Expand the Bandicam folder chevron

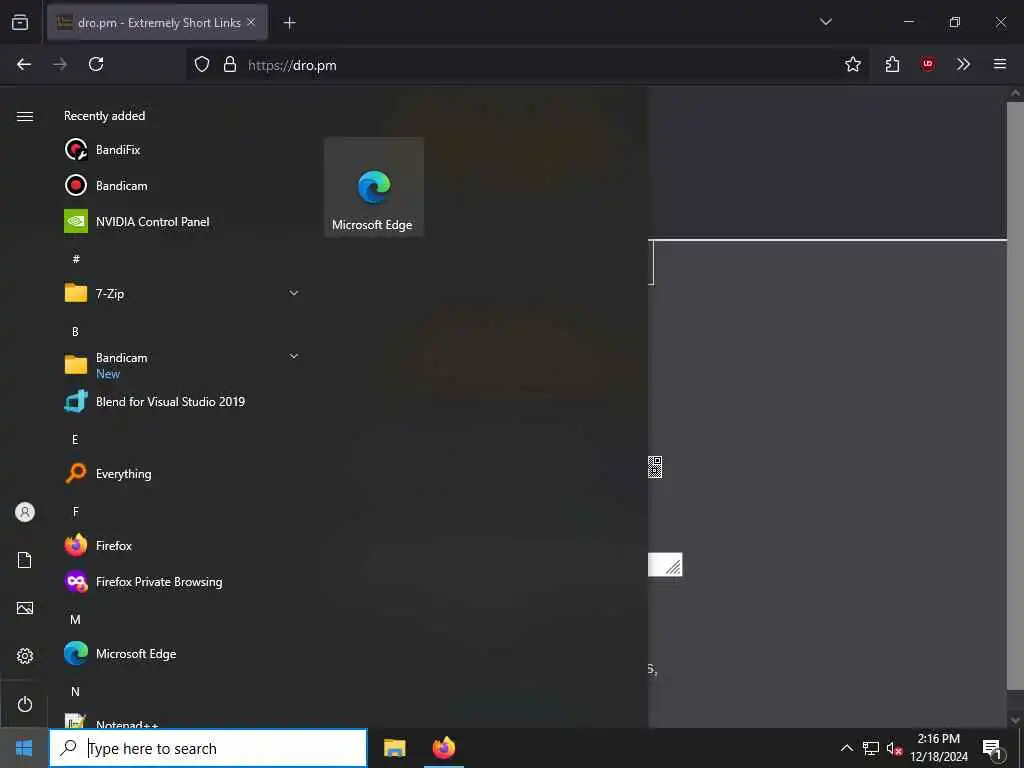click(294, 356)
